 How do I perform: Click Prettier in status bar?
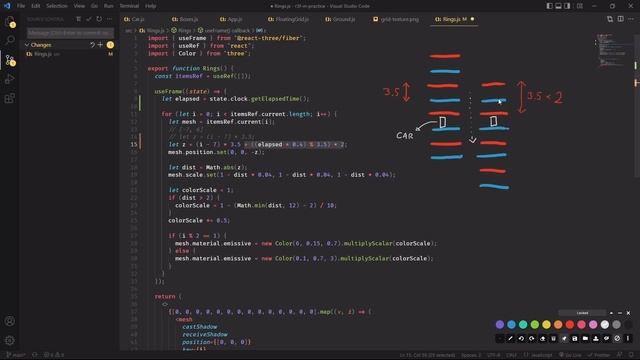coord(598,355)
